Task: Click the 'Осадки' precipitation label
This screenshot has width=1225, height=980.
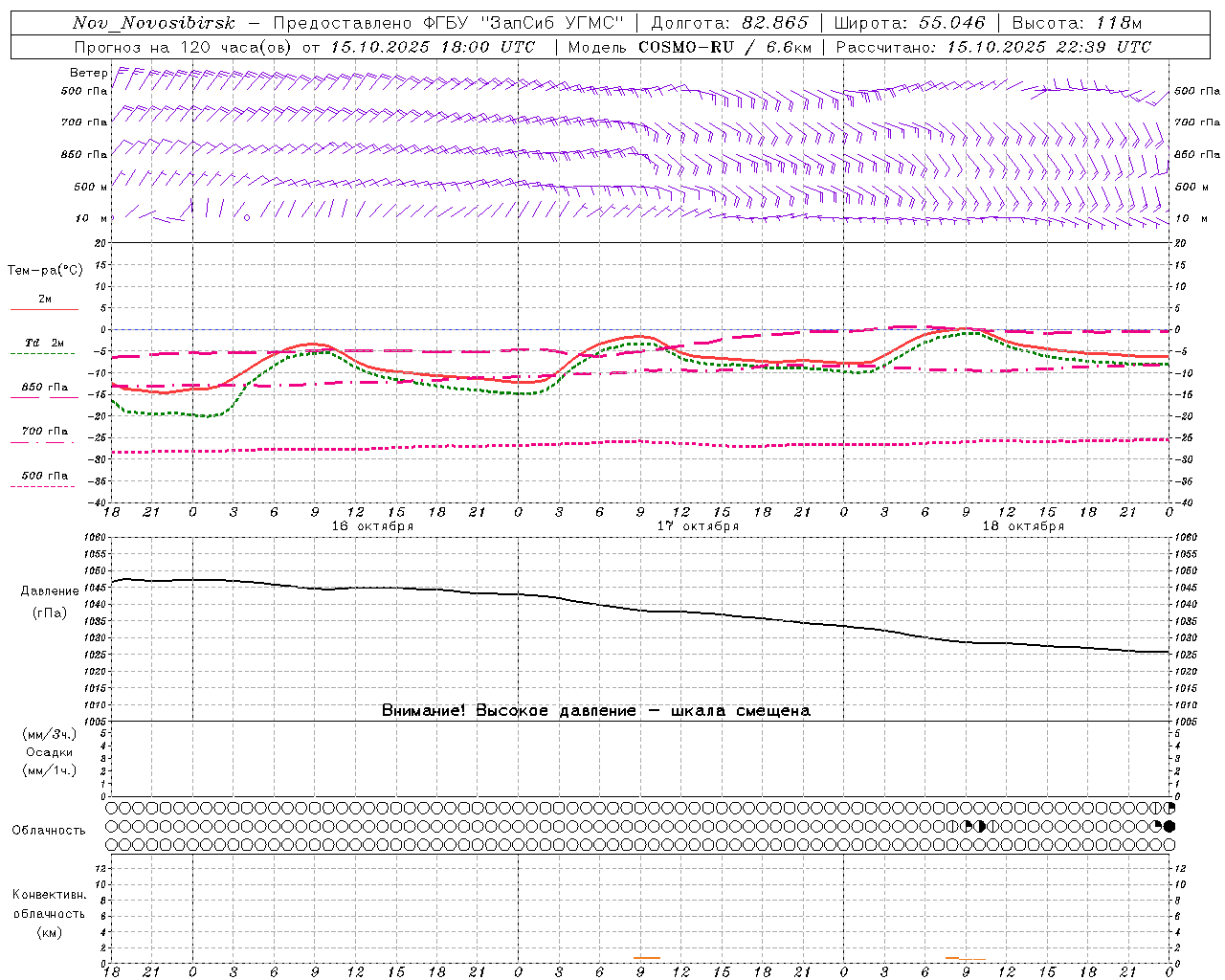Action: tap(50, 752)
